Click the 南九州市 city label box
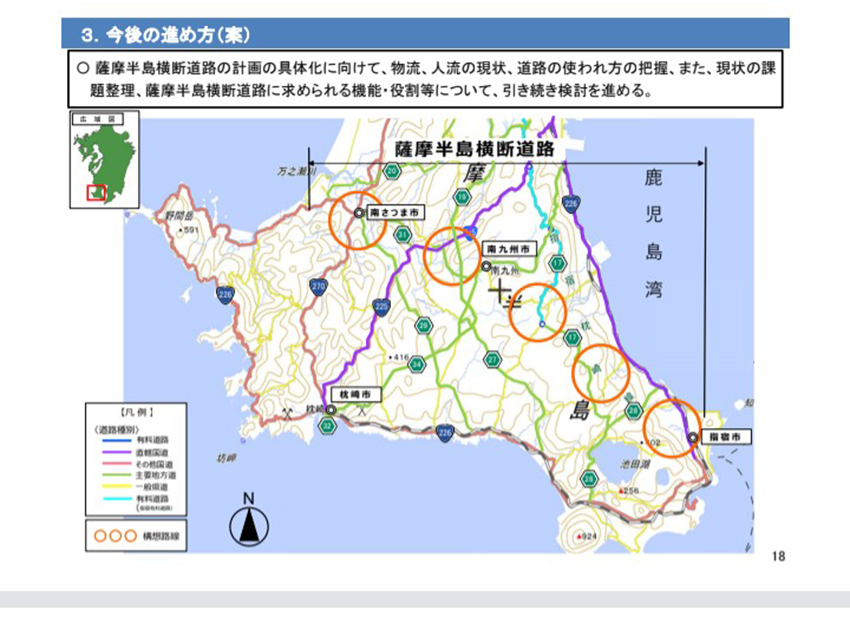Screen dimensions: 850x643 (x=509, y=249)
